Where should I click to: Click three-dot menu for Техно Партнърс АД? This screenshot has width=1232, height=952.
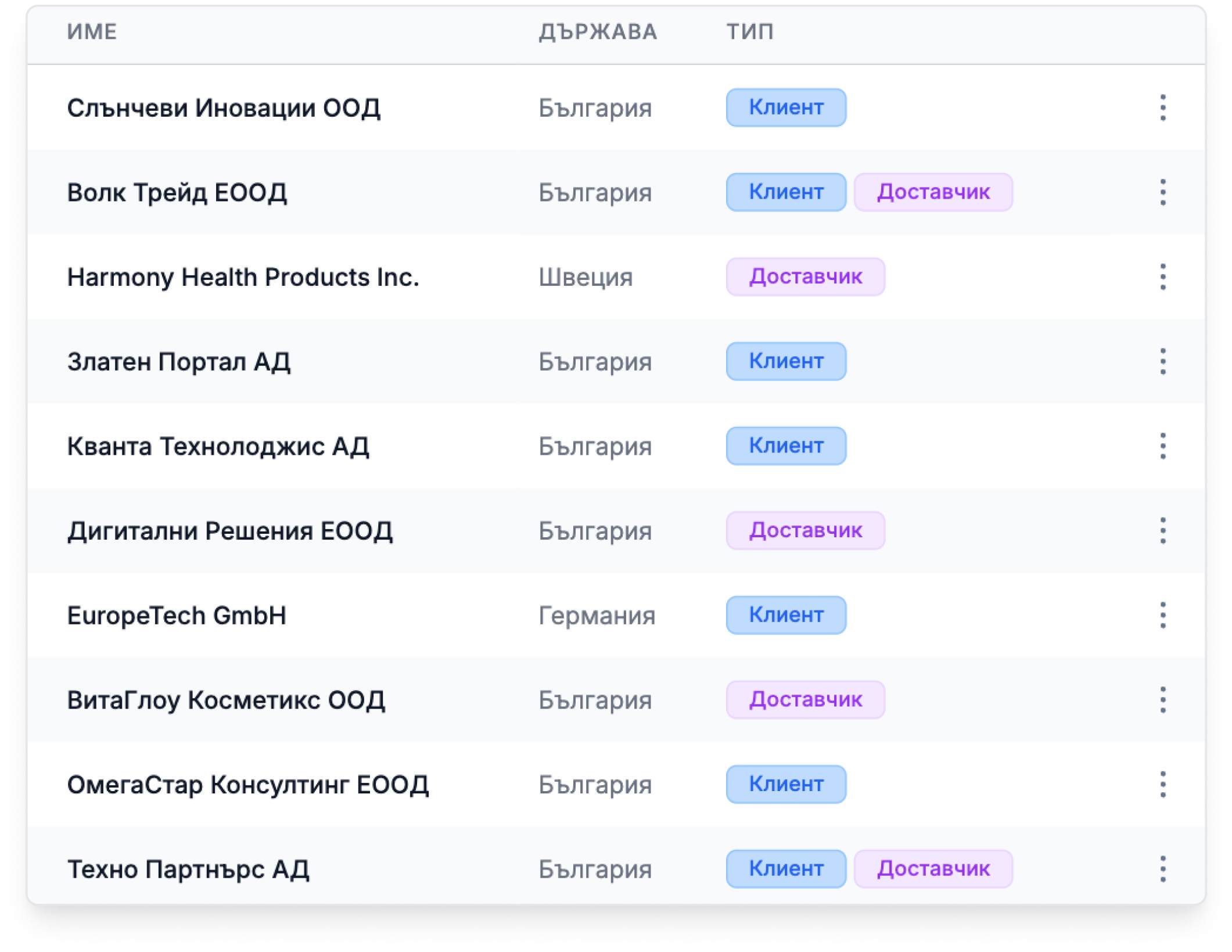1162,869
